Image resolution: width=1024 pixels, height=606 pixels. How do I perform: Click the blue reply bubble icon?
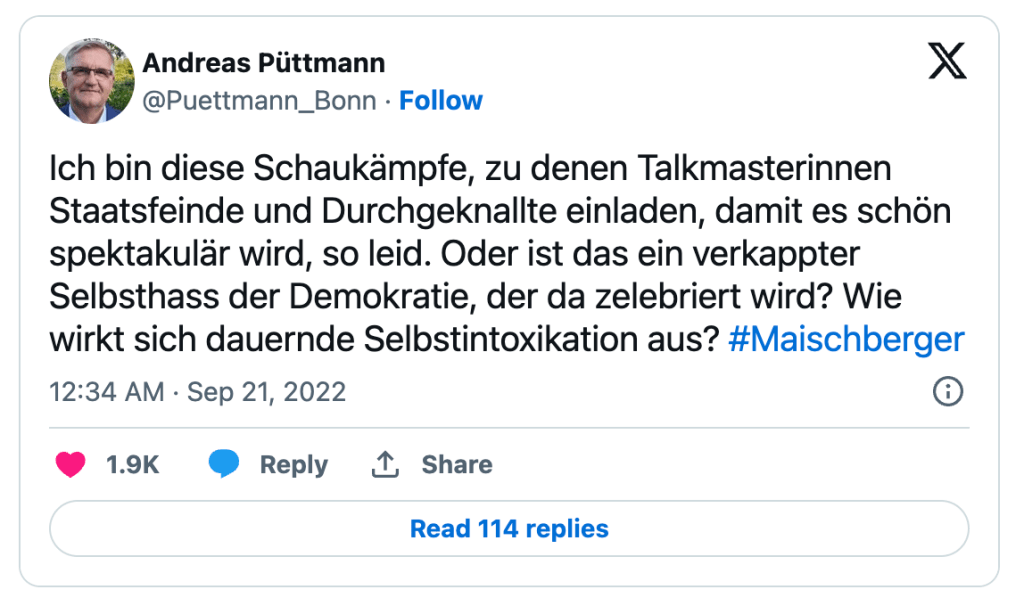pos(223,465)
